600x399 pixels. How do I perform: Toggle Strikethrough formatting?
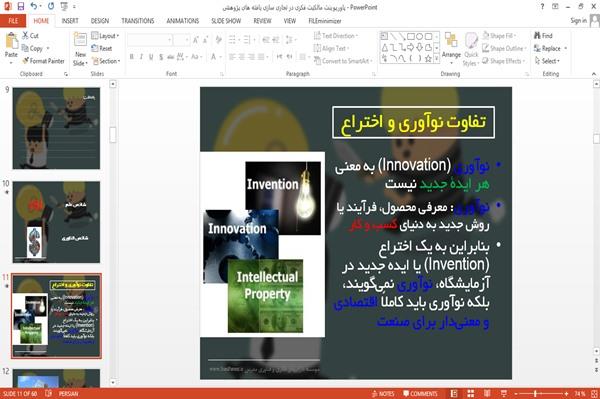pyautogui.click(x=171, y=57)
